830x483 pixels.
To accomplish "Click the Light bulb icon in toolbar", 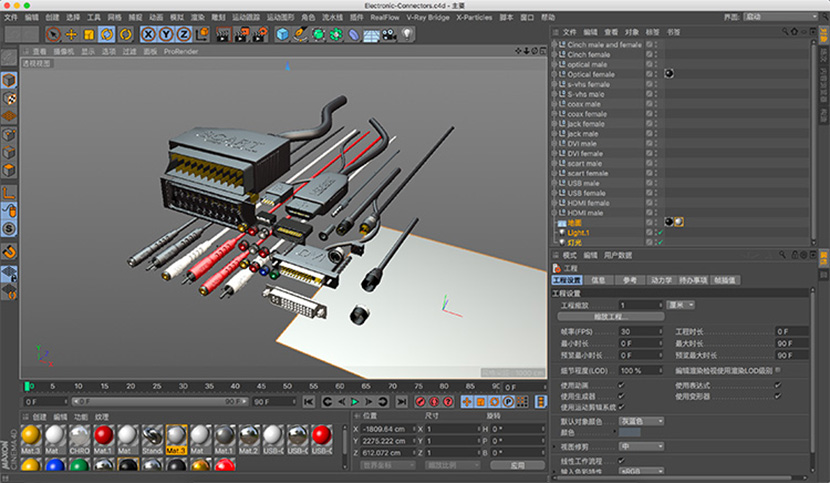I will coord(408,34).
